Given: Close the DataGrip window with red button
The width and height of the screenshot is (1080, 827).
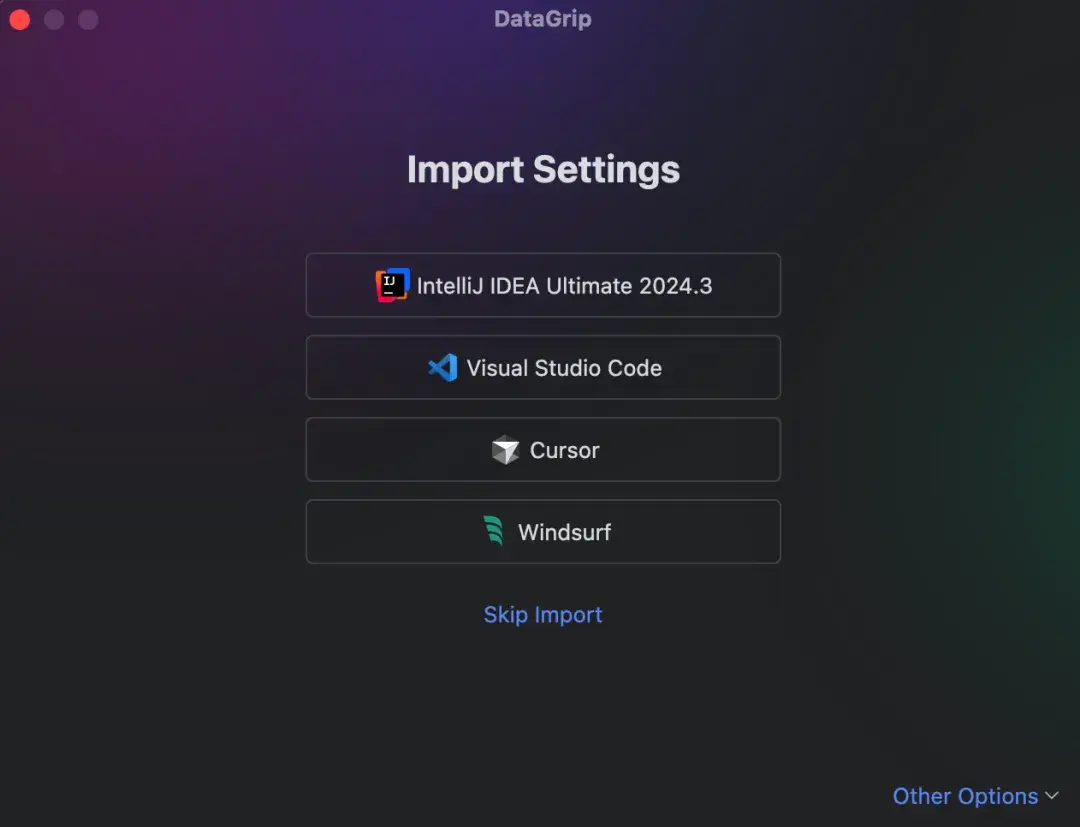Looking at the screenshot, I should pyautogui.click(x=20, y=19).
